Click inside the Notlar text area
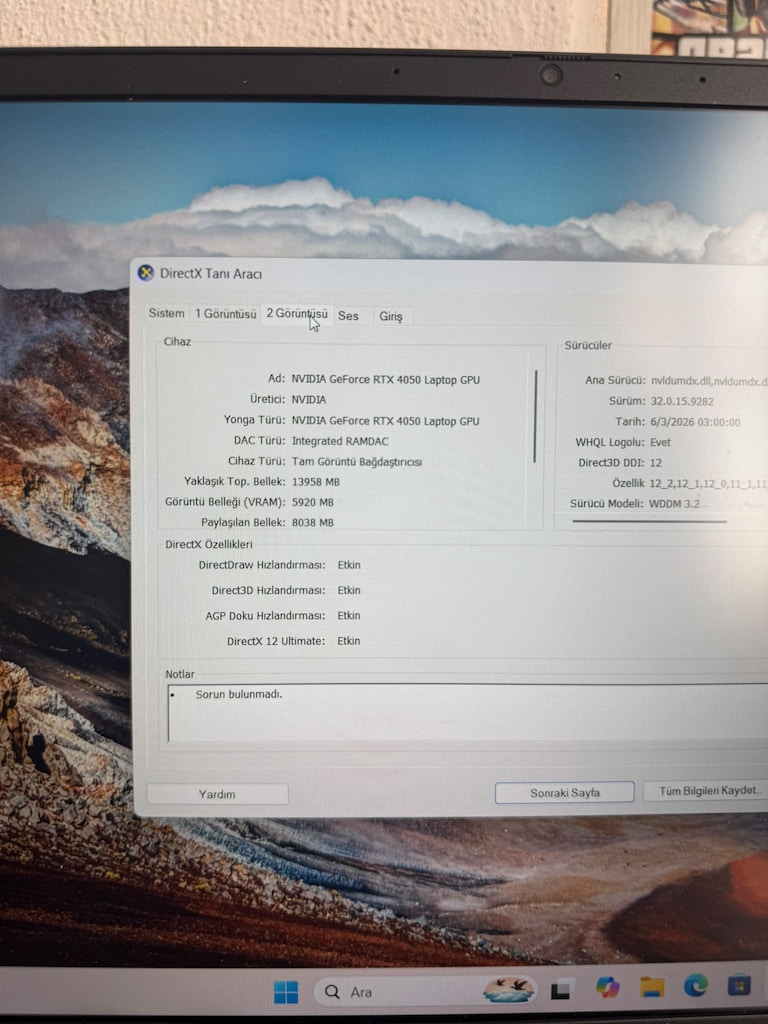This screenshot has width=768, height=1024. (468, 712)
